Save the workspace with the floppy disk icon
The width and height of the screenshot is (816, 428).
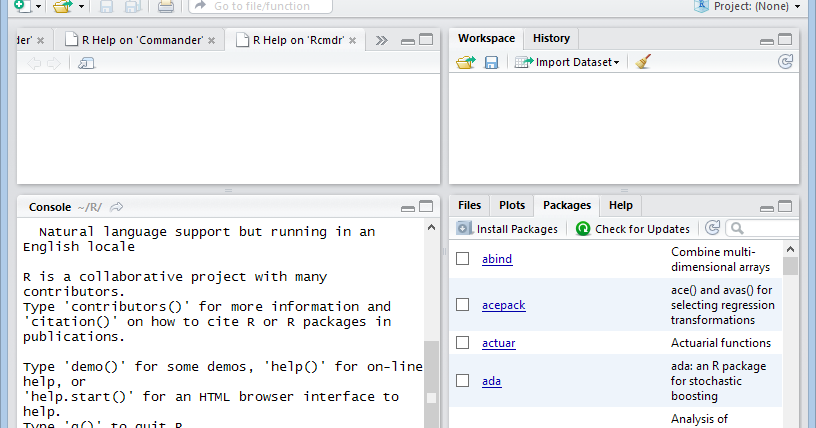pyautogui.click(x=491, y=62)
